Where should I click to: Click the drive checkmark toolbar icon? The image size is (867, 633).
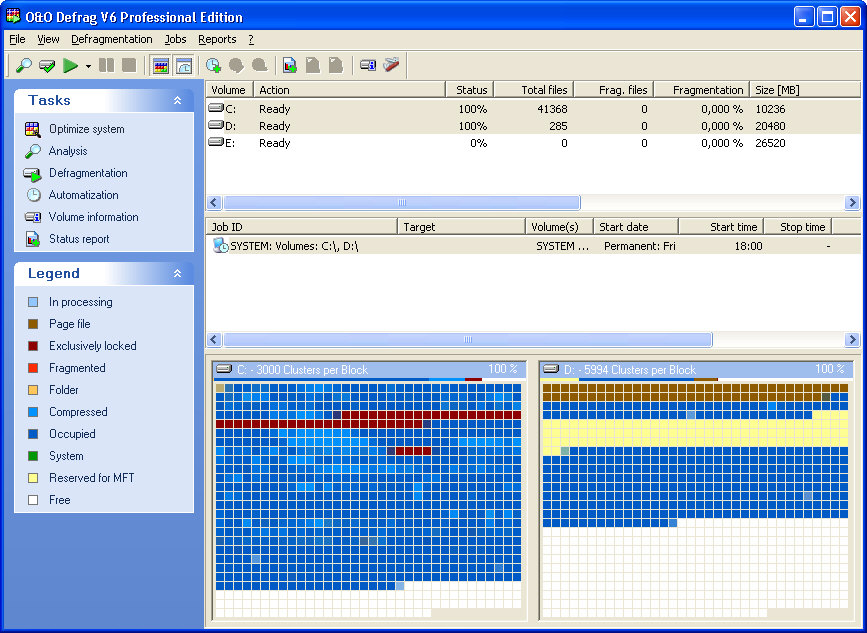tap(47, 65)
